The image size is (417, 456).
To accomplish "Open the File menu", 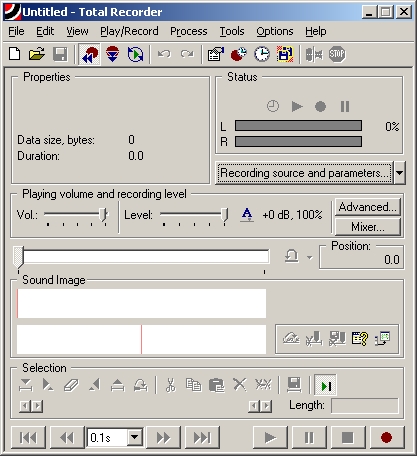I will click(16, 31).
